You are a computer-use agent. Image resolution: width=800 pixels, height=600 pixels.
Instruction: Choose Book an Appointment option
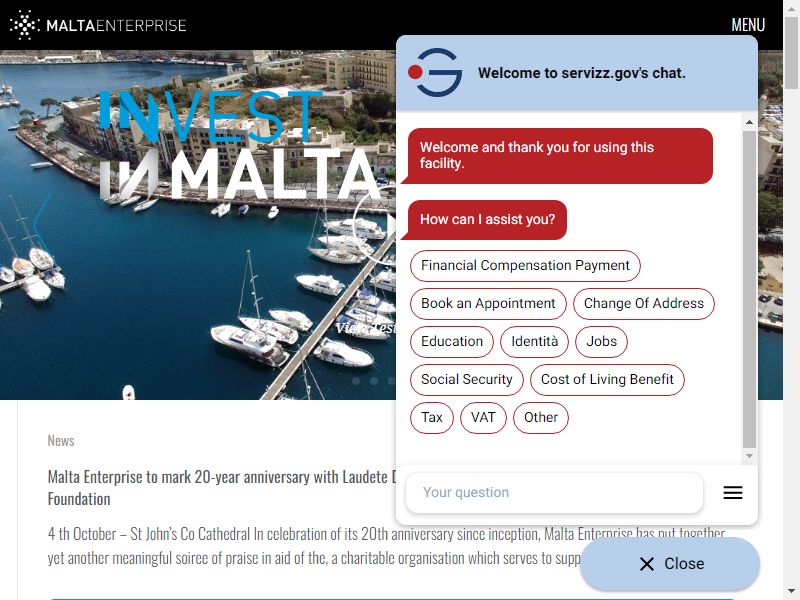488,304
